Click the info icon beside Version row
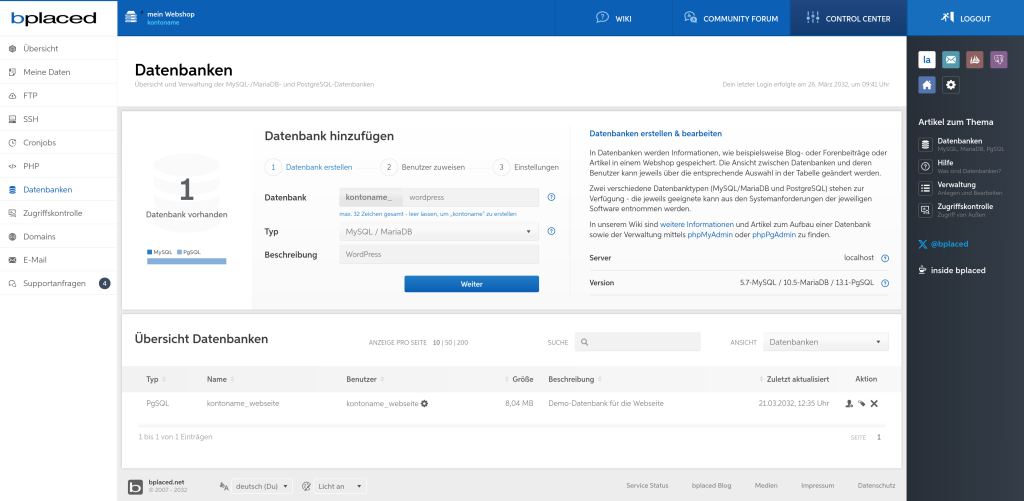Viewport: 1024px width, 501px height. 885,283
